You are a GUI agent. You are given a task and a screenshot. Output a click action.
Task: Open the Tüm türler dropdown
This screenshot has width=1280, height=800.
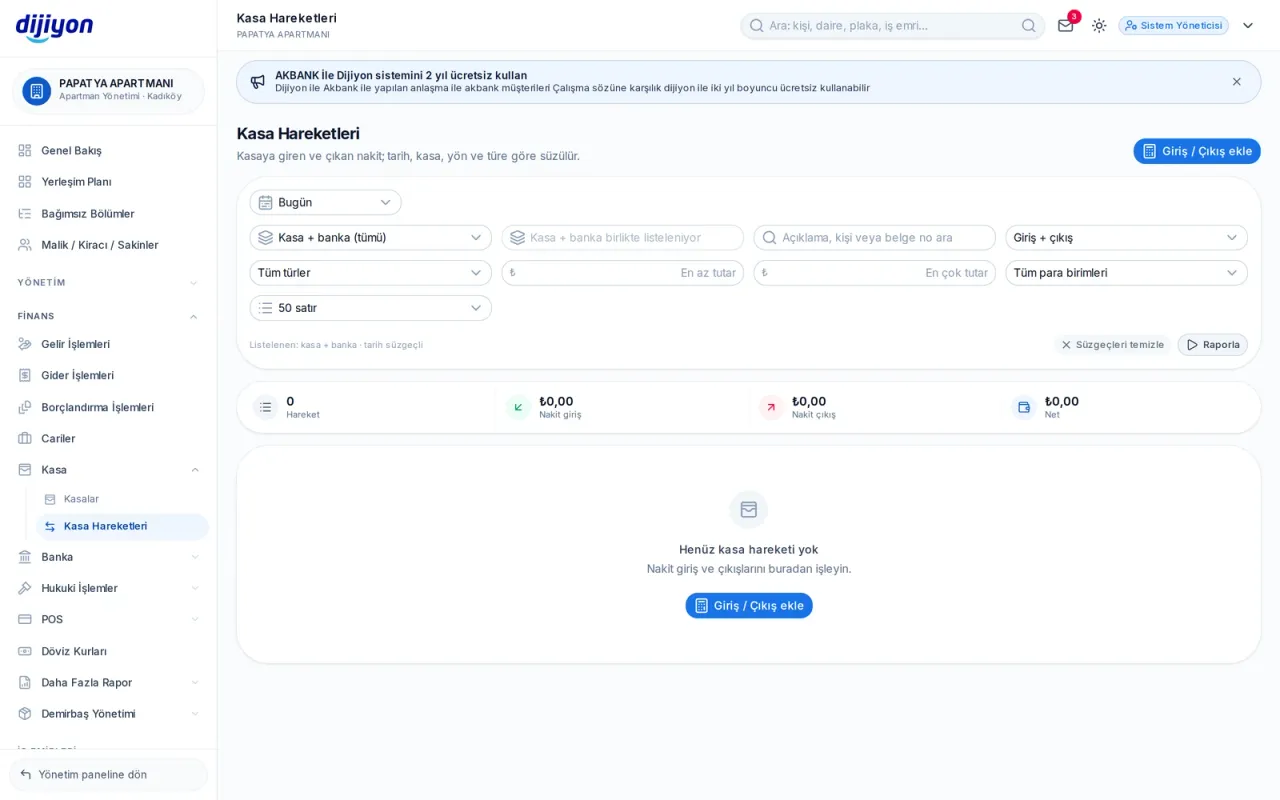point(370,273)
